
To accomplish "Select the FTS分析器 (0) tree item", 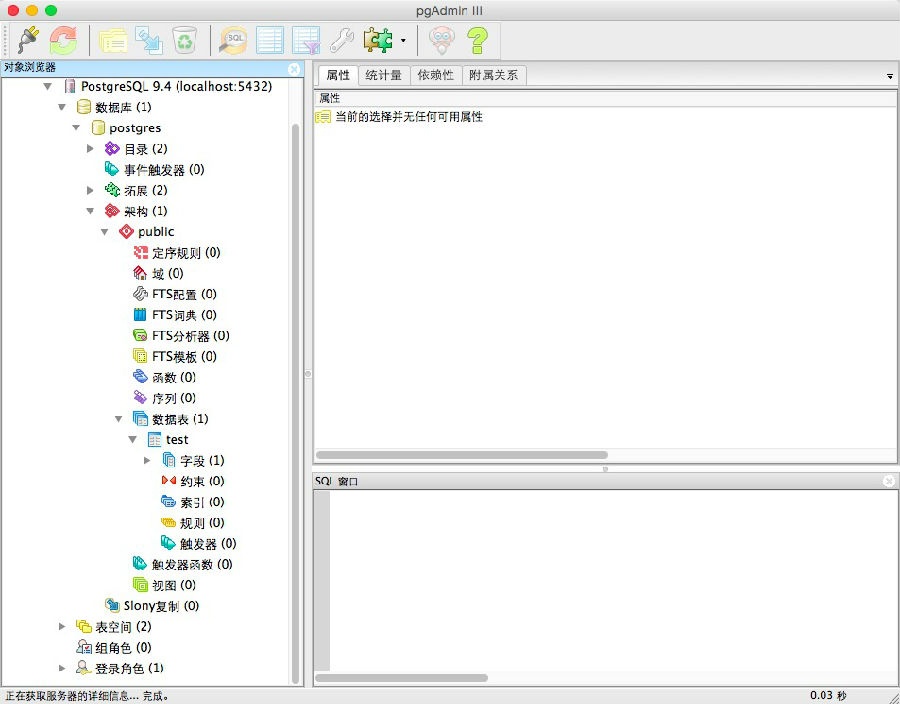I will point(181,336).
